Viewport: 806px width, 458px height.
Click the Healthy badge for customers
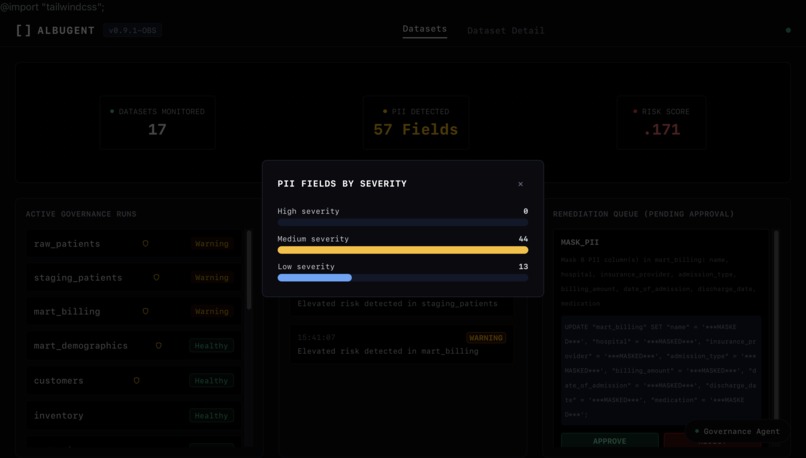(211, 381)
